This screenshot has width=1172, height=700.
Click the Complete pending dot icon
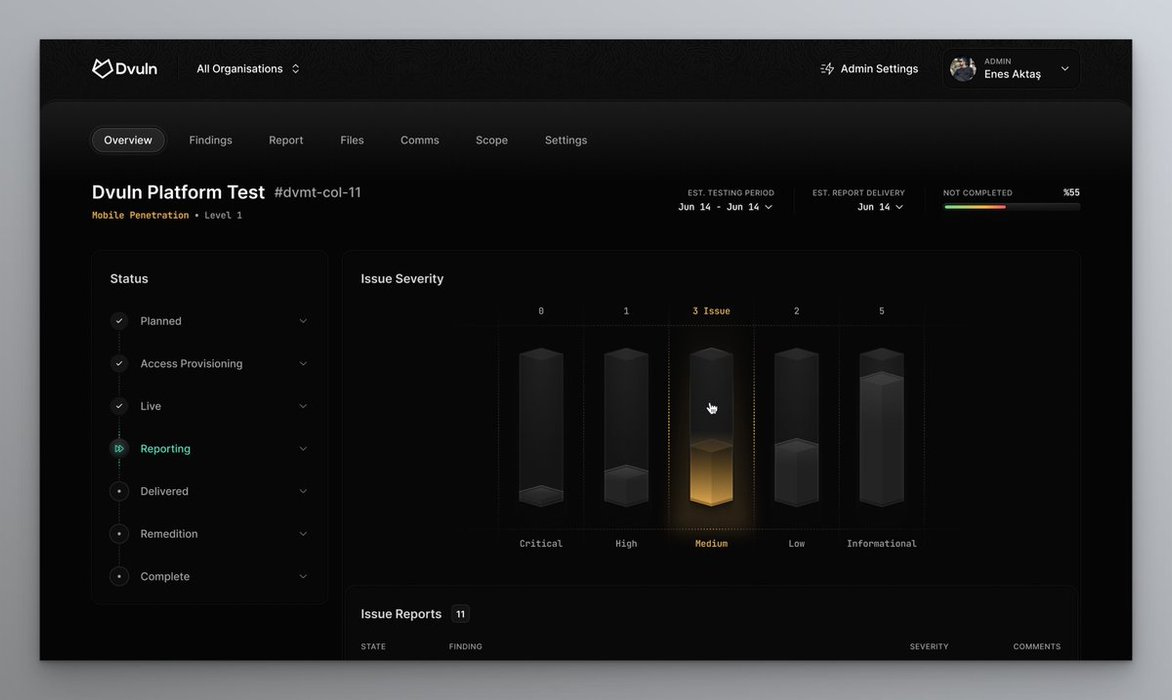[119, 576]
